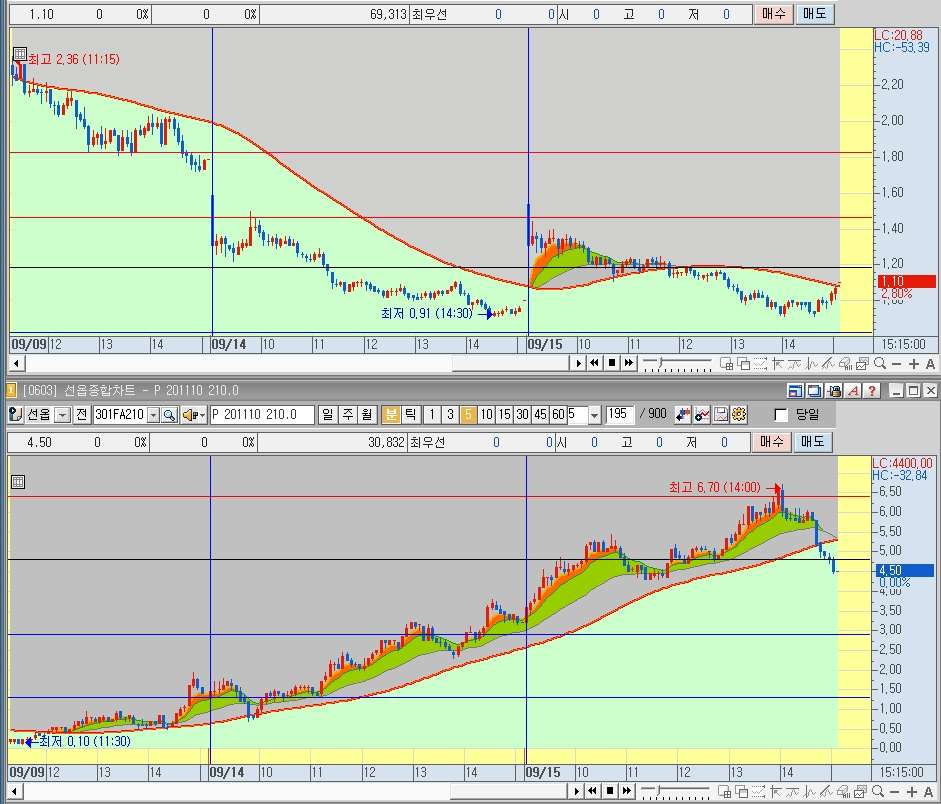Open chart settings gear icon
This screenshot has height=804, width=941.
[739, 415]
